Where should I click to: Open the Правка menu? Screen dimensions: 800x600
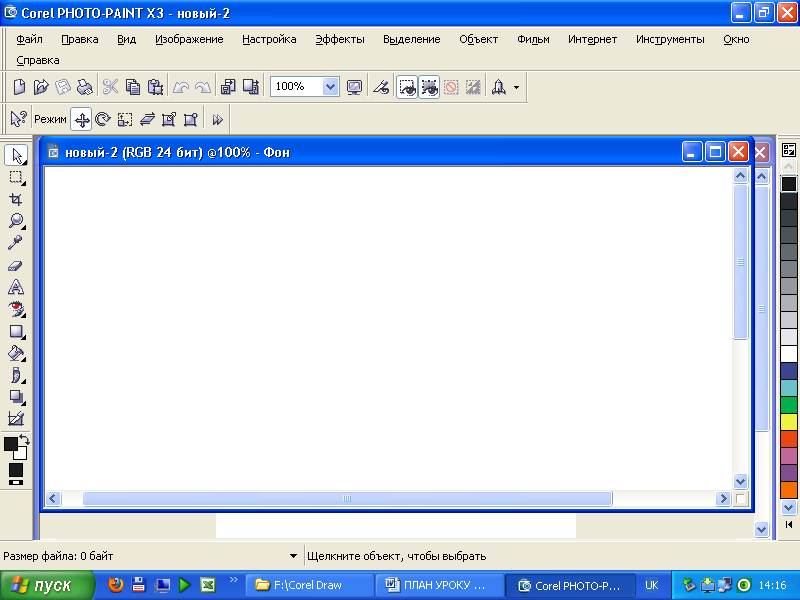pos(80,39)
